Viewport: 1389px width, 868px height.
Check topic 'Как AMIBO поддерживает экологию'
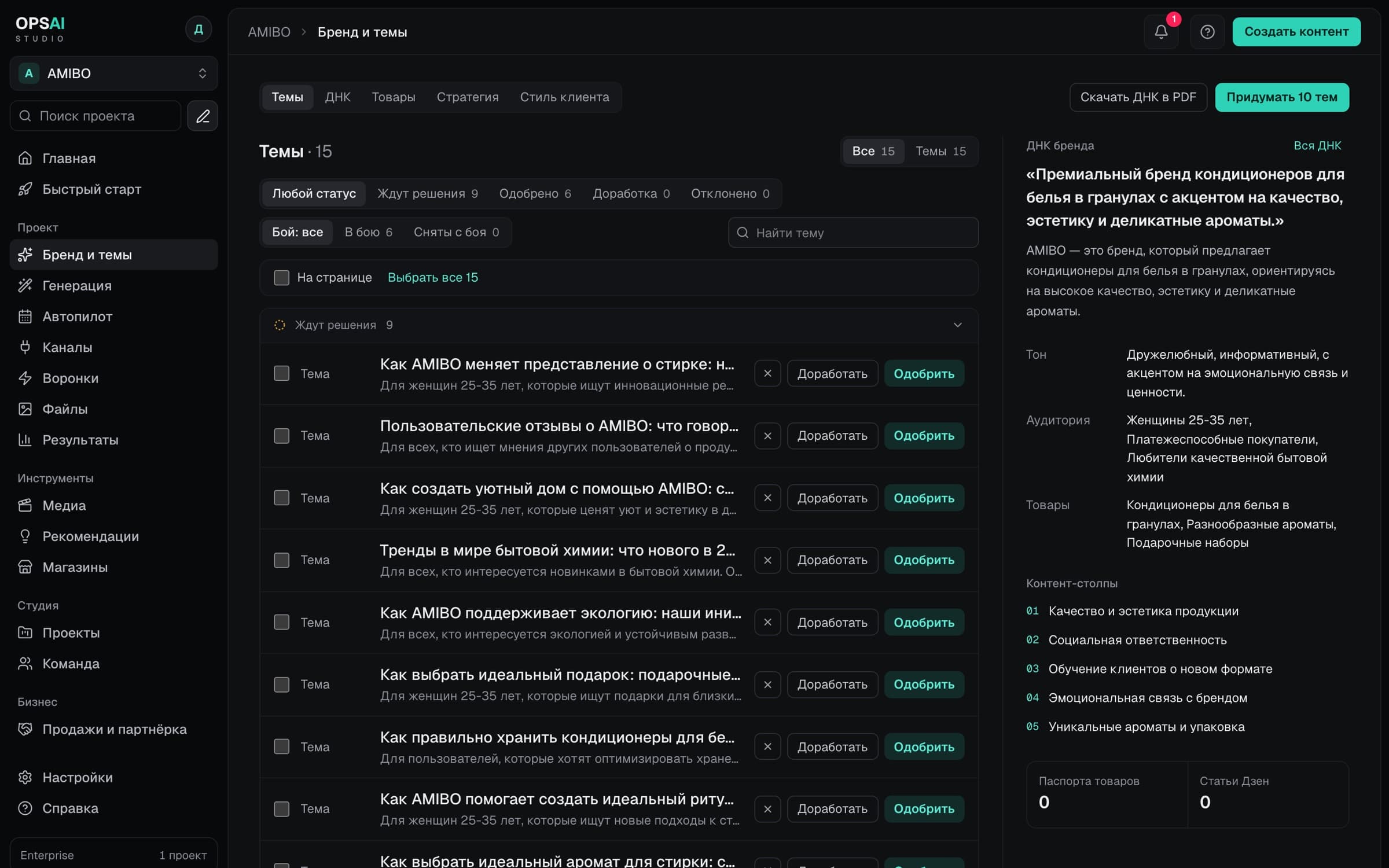click(x=281, y=622)
